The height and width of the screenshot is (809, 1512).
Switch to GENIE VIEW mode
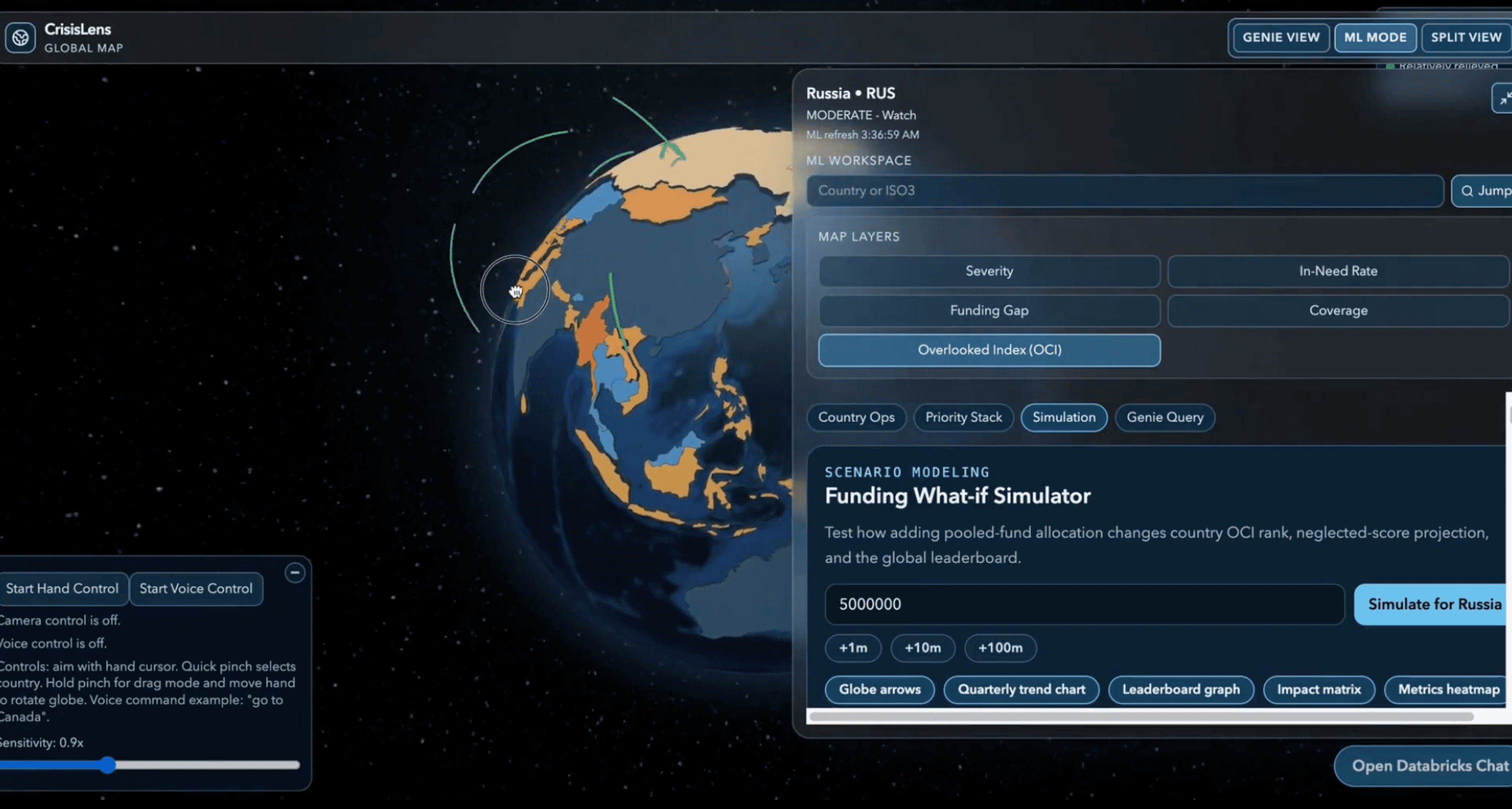(x=1280, y=37)
